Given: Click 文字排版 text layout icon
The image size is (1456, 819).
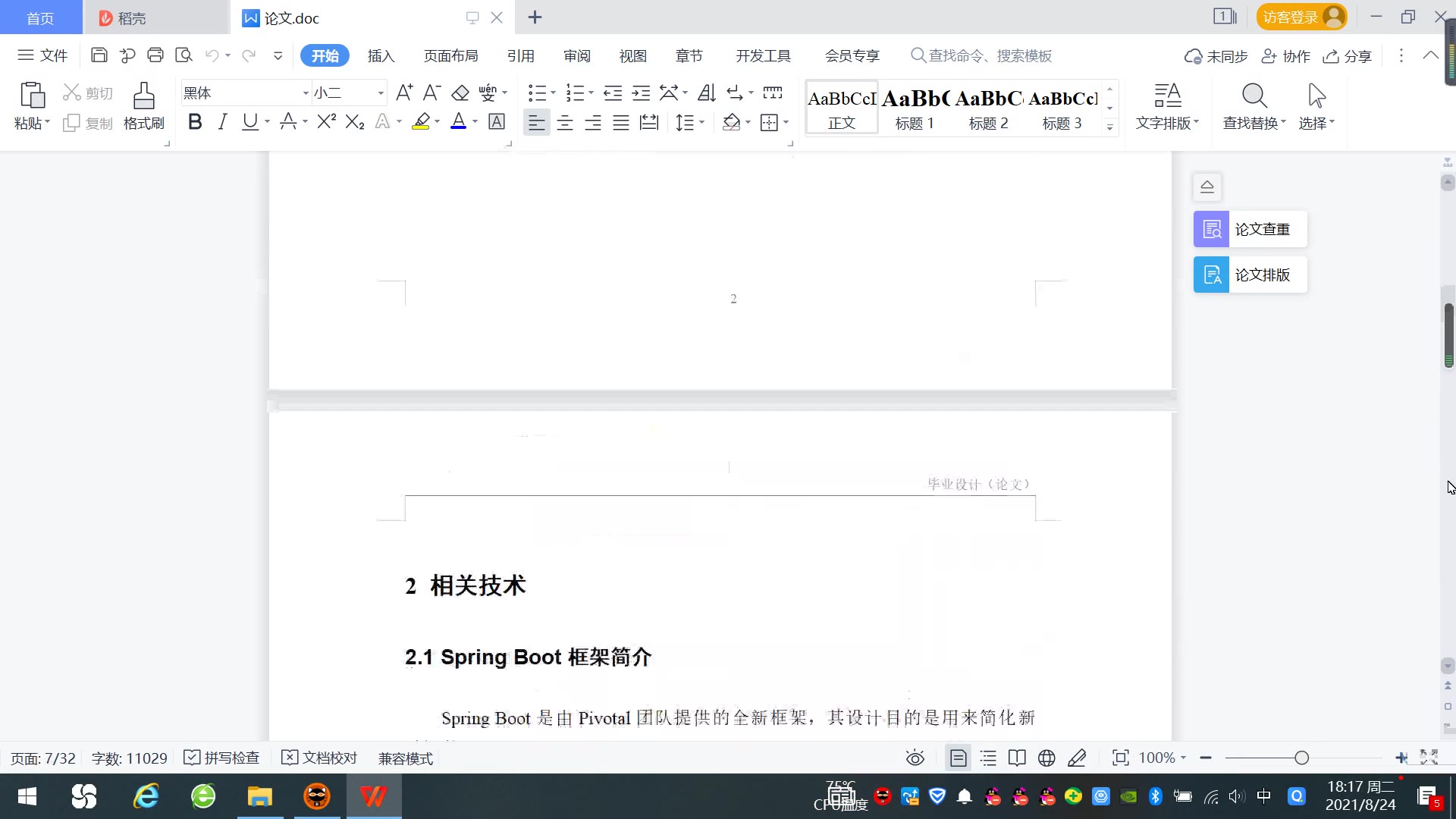Looking at the screenshot, I should pos(1168,96).
